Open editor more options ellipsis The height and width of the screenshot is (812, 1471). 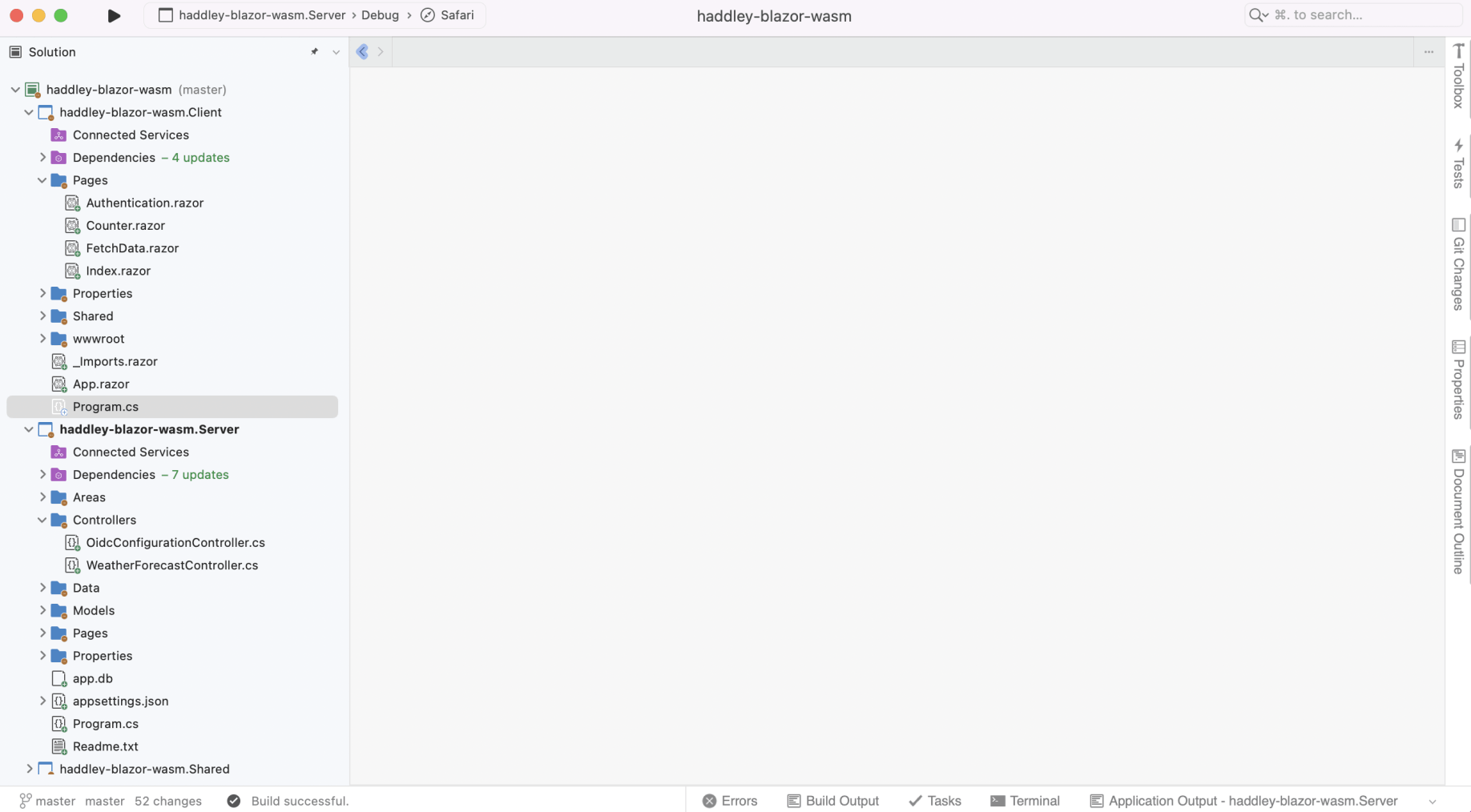(x=1429, y=52)
